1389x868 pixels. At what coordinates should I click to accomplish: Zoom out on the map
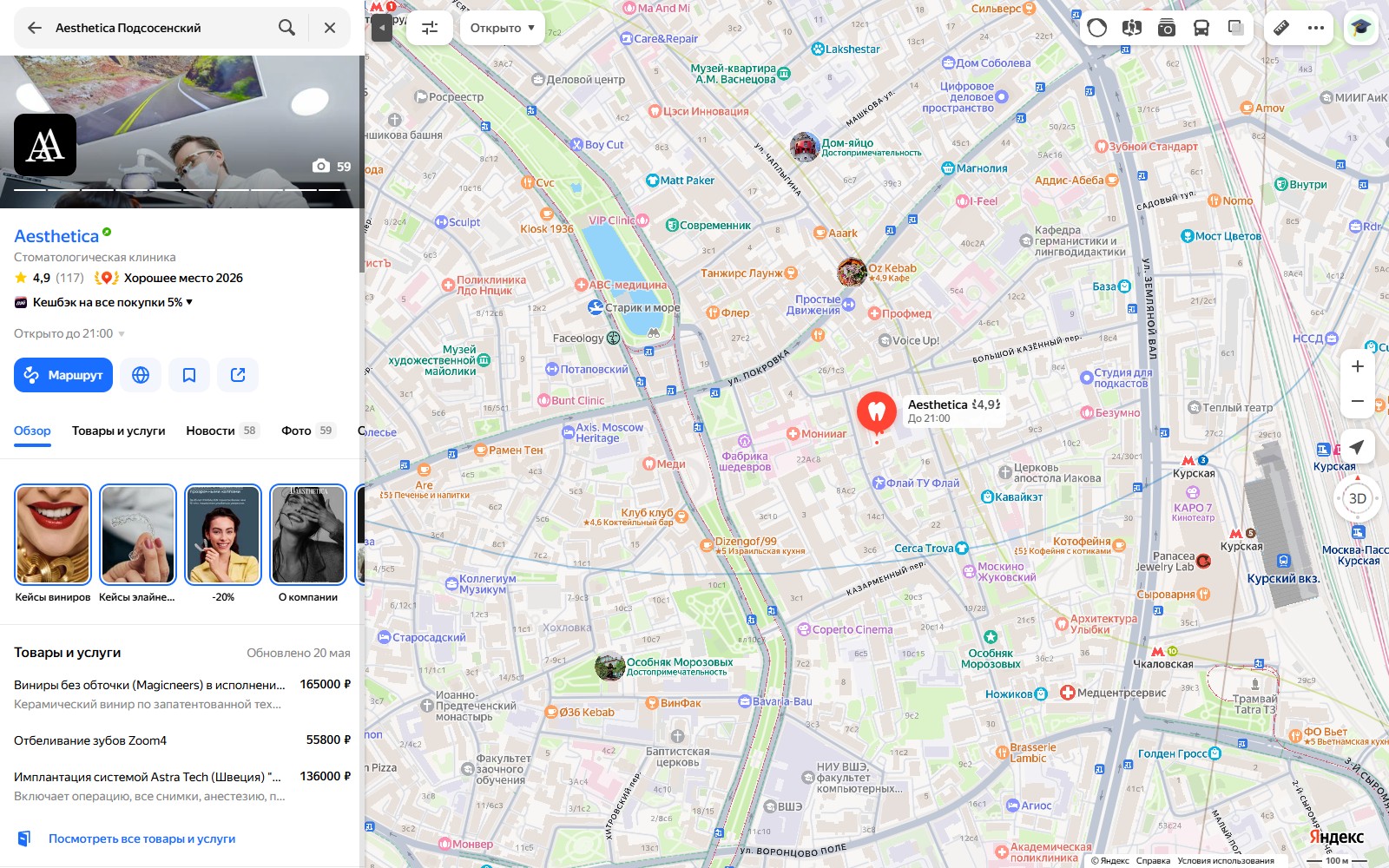[x=1358, y=401]
